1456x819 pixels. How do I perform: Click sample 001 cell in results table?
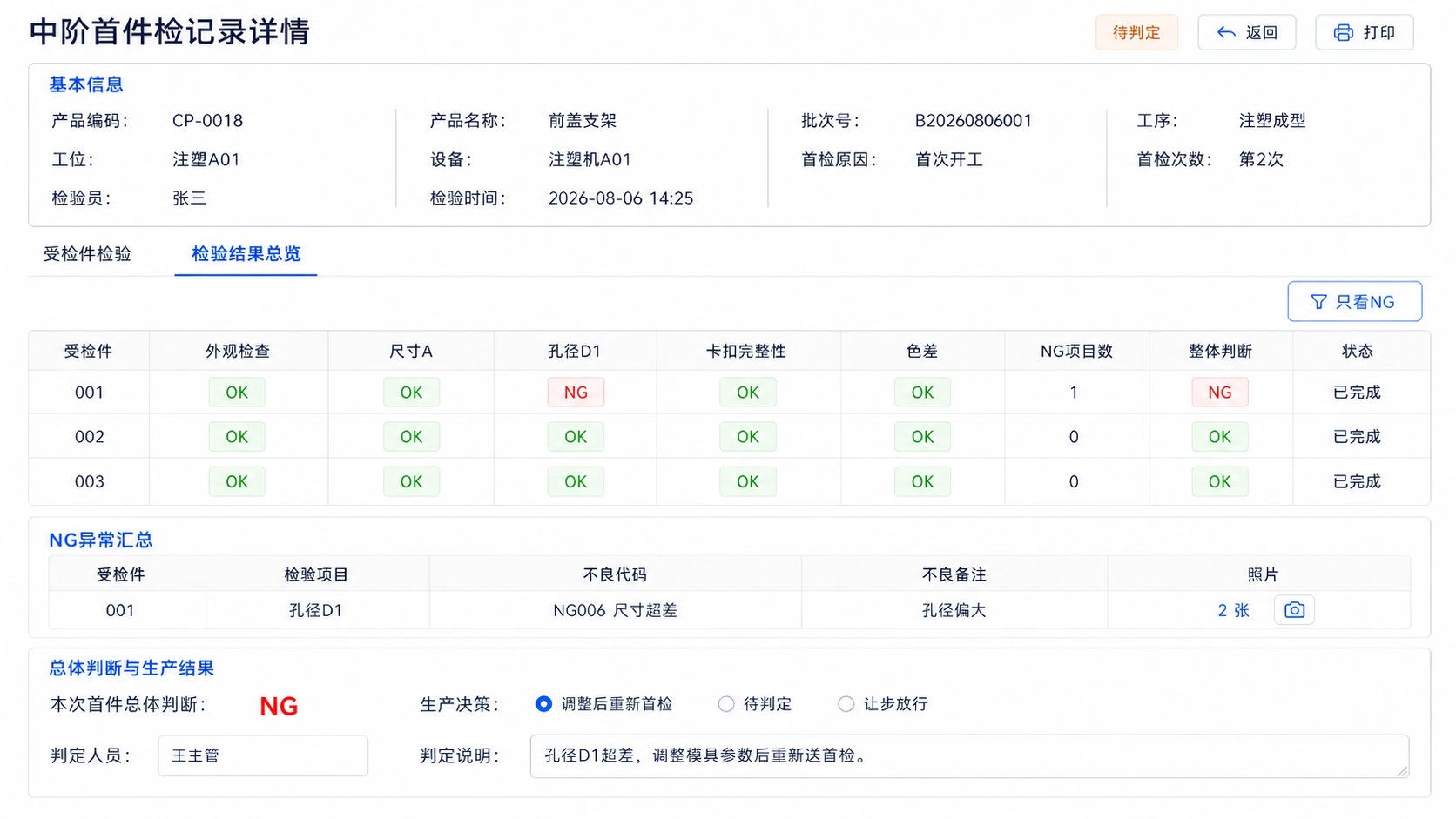[x=89, y=393]
